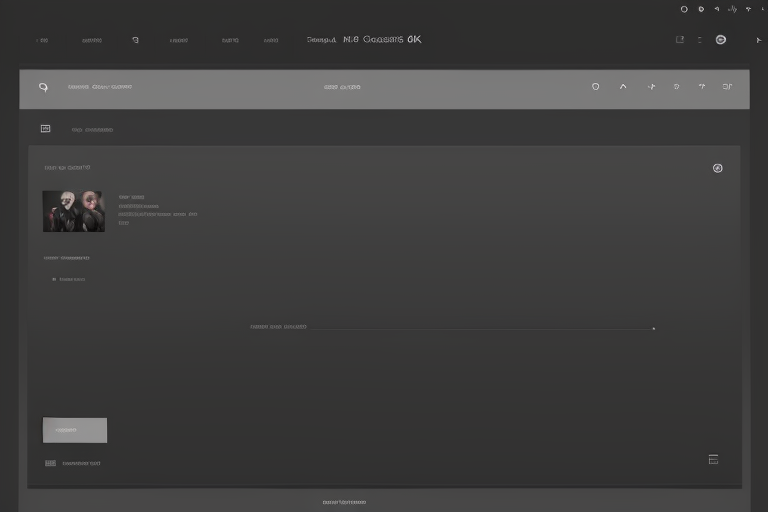Click the small square icon below gray toolbar
Viewport: 768px width, 512px height.
point(45,129)
